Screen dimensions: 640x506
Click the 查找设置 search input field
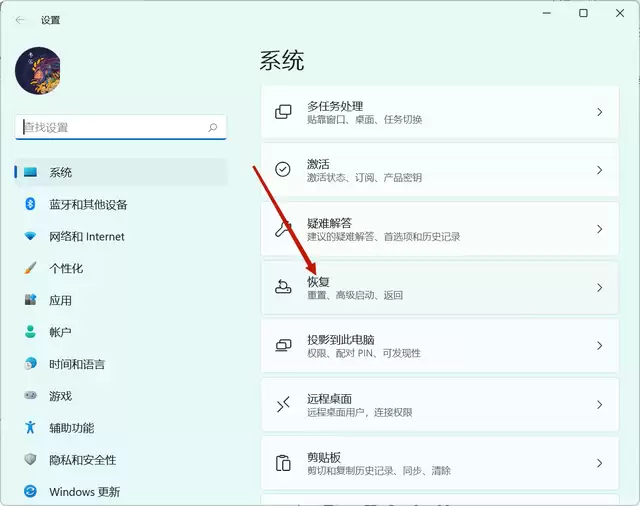pyautogui.click(x=110, y=128)
